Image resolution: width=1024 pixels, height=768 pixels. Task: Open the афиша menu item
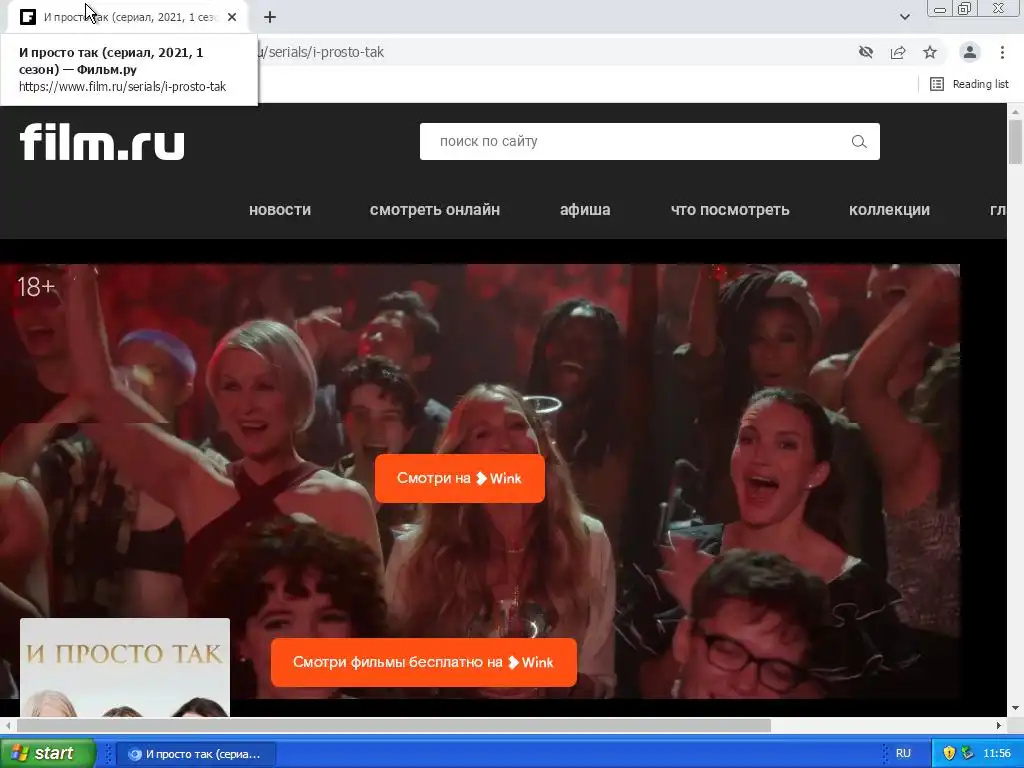tap(585, 210)
